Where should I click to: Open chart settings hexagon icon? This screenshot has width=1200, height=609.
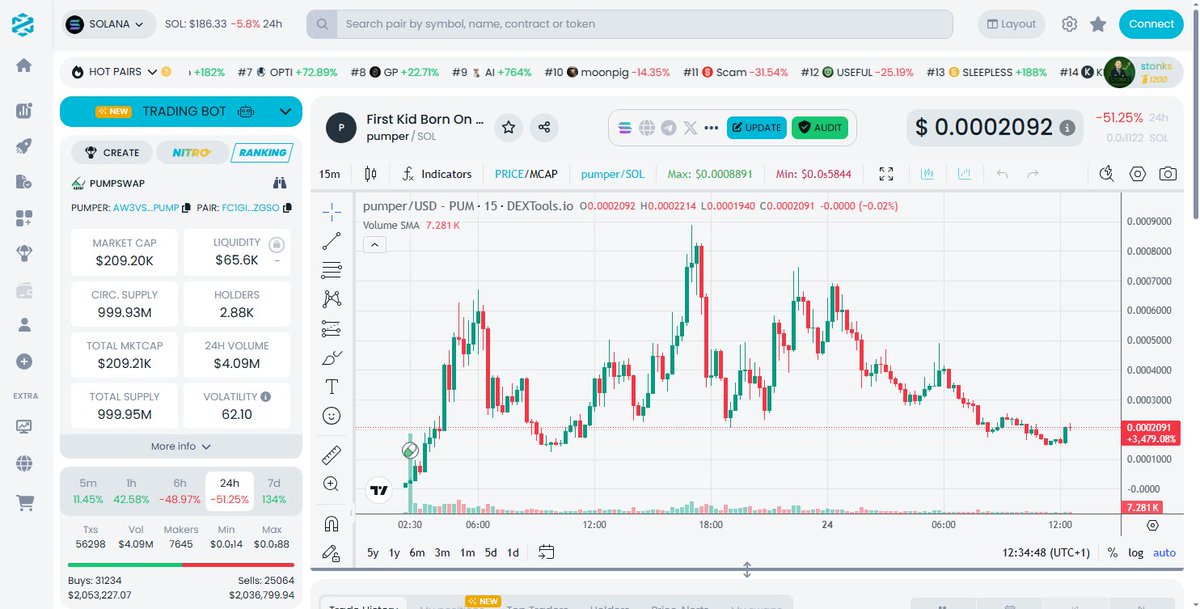pos(1137,174)
